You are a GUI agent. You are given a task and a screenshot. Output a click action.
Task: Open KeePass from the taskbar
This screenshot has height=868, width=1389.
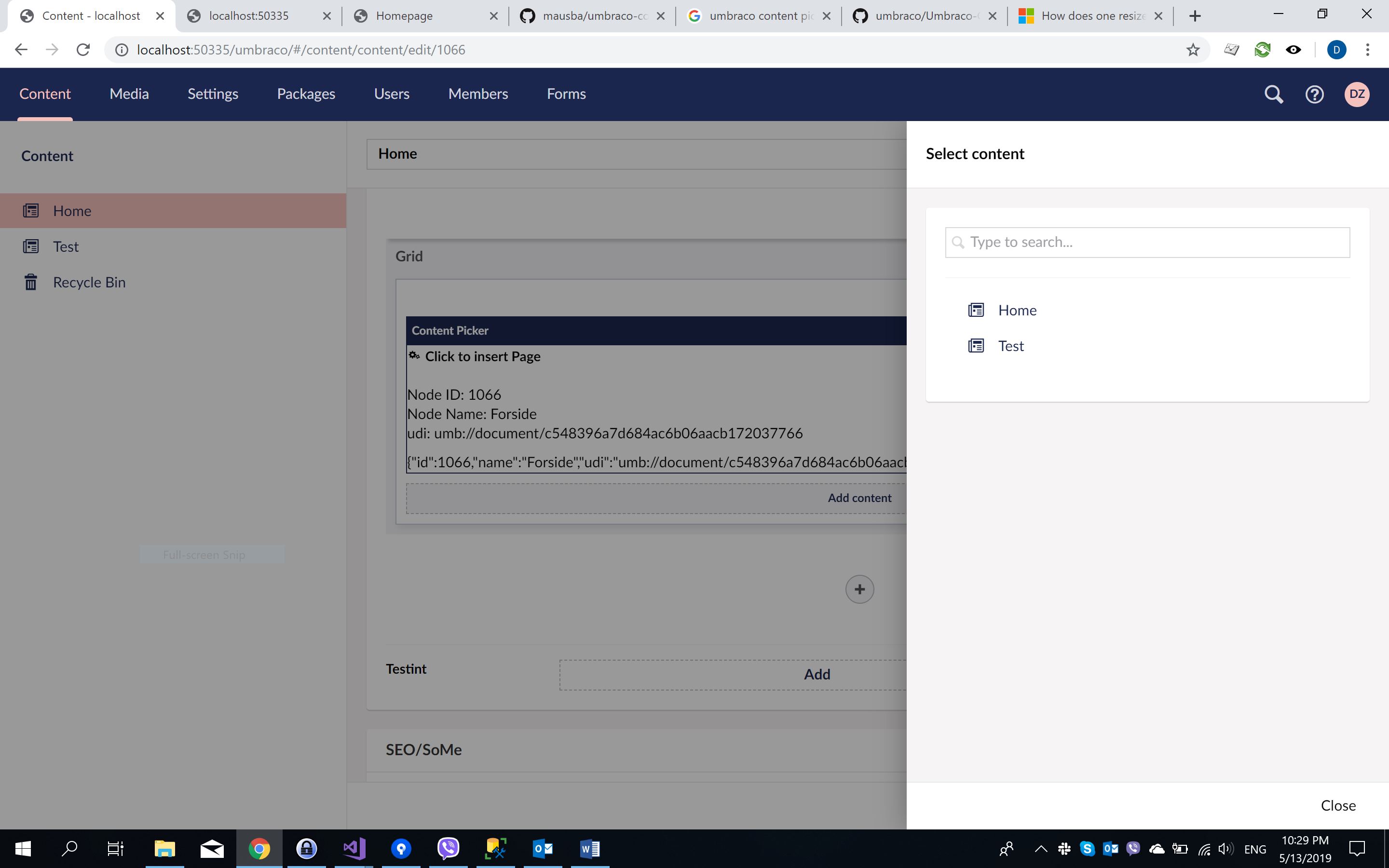[x=307, y=849]
